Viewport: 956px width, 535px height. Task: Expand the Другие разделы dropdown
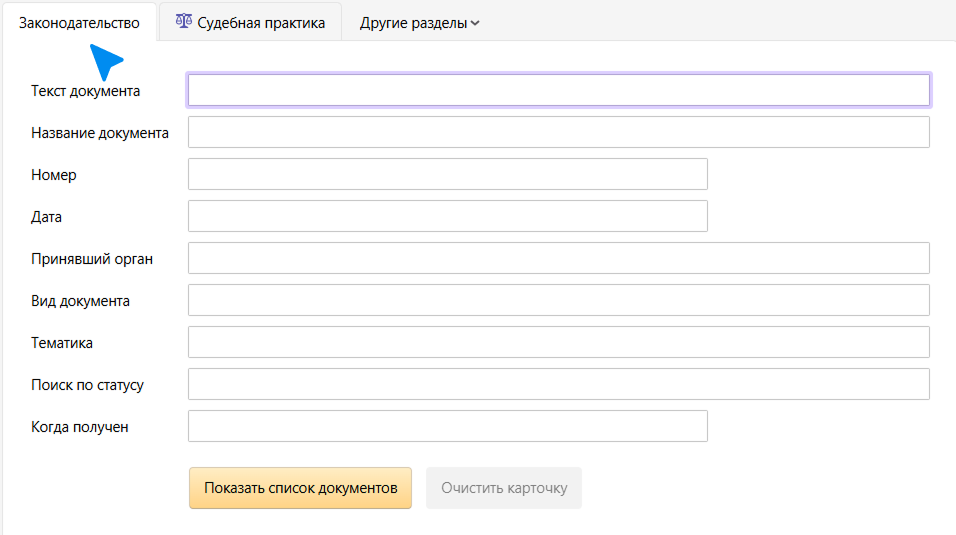pyautogui.click(x=419, y=23)
